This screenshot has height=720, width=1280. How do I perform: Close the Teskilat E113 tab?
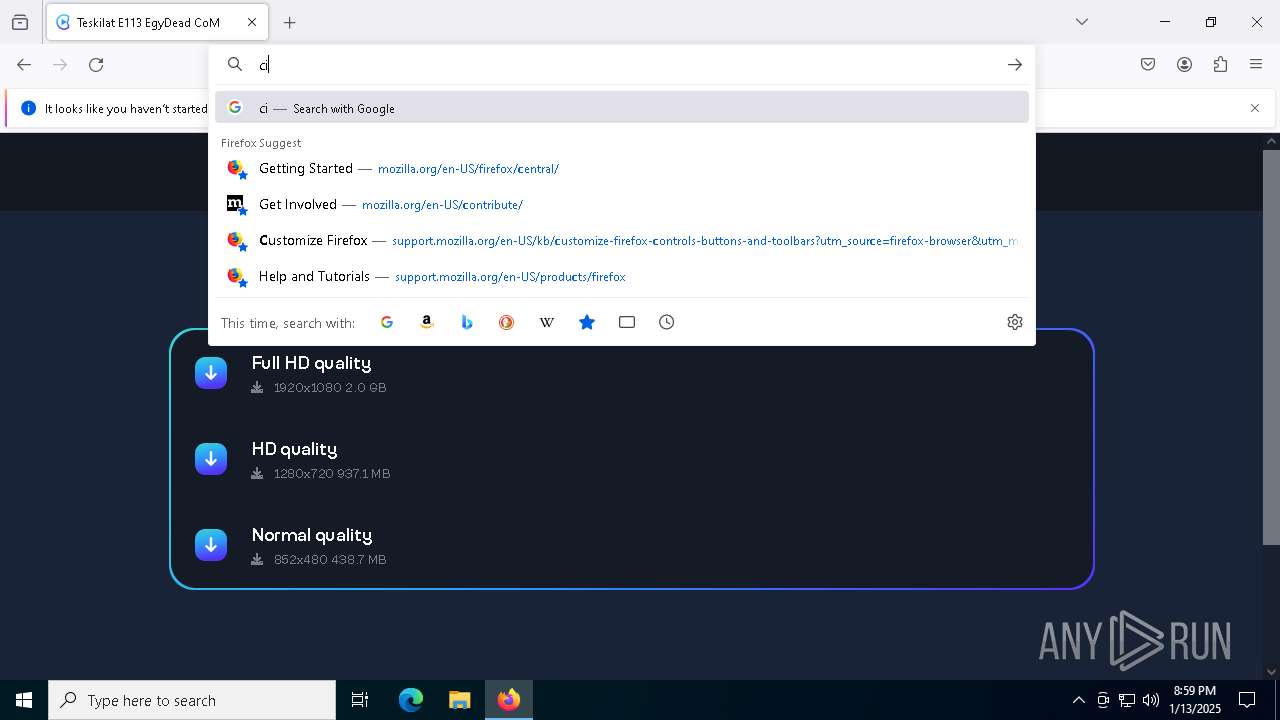[252, 22]
